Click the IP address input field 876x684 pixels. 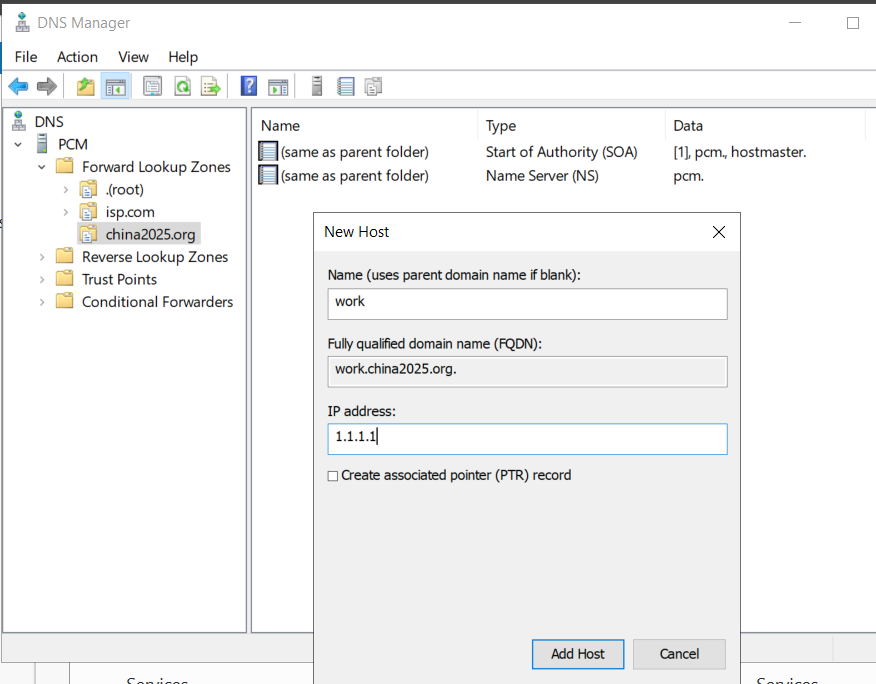tap(527, 439)
